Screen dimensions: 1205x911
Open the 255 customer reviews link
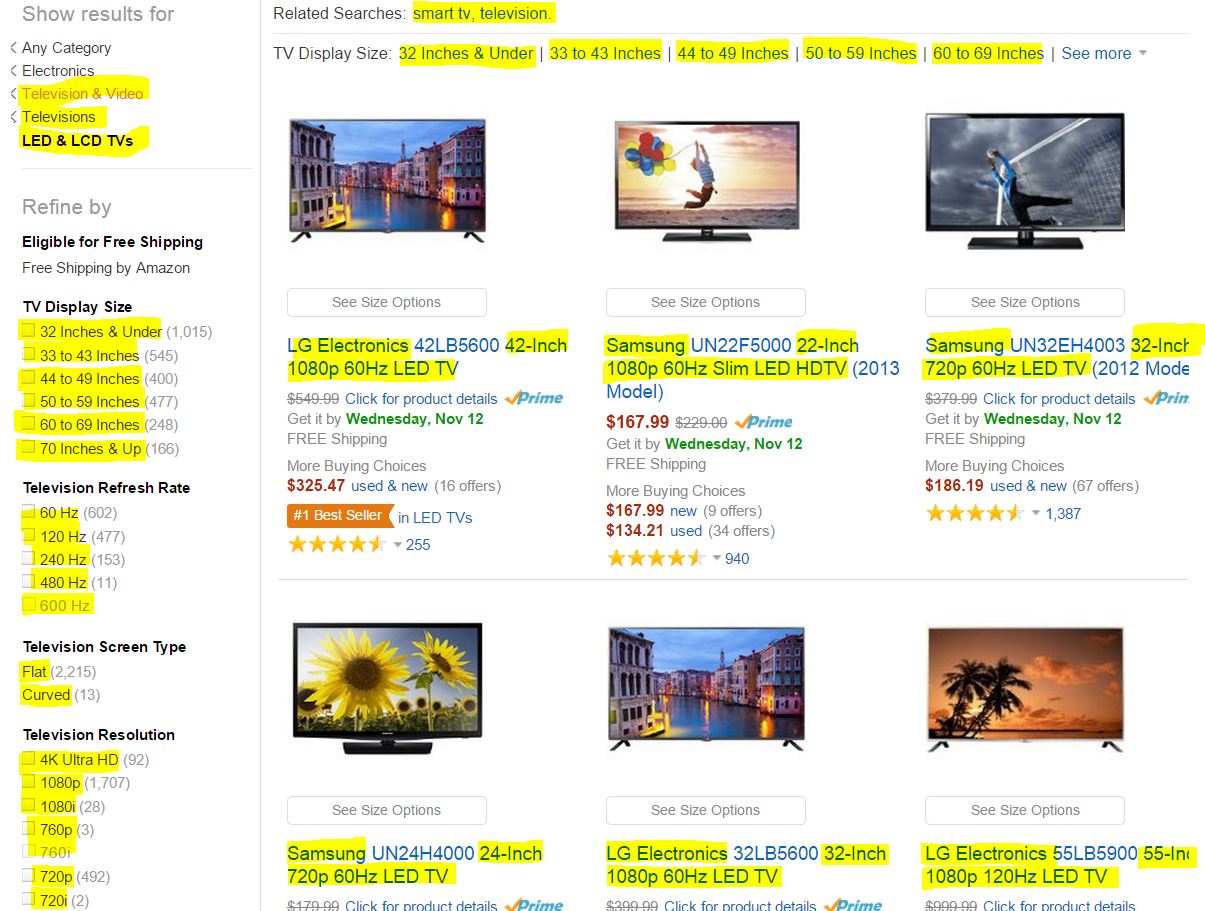tap(418, 545)
